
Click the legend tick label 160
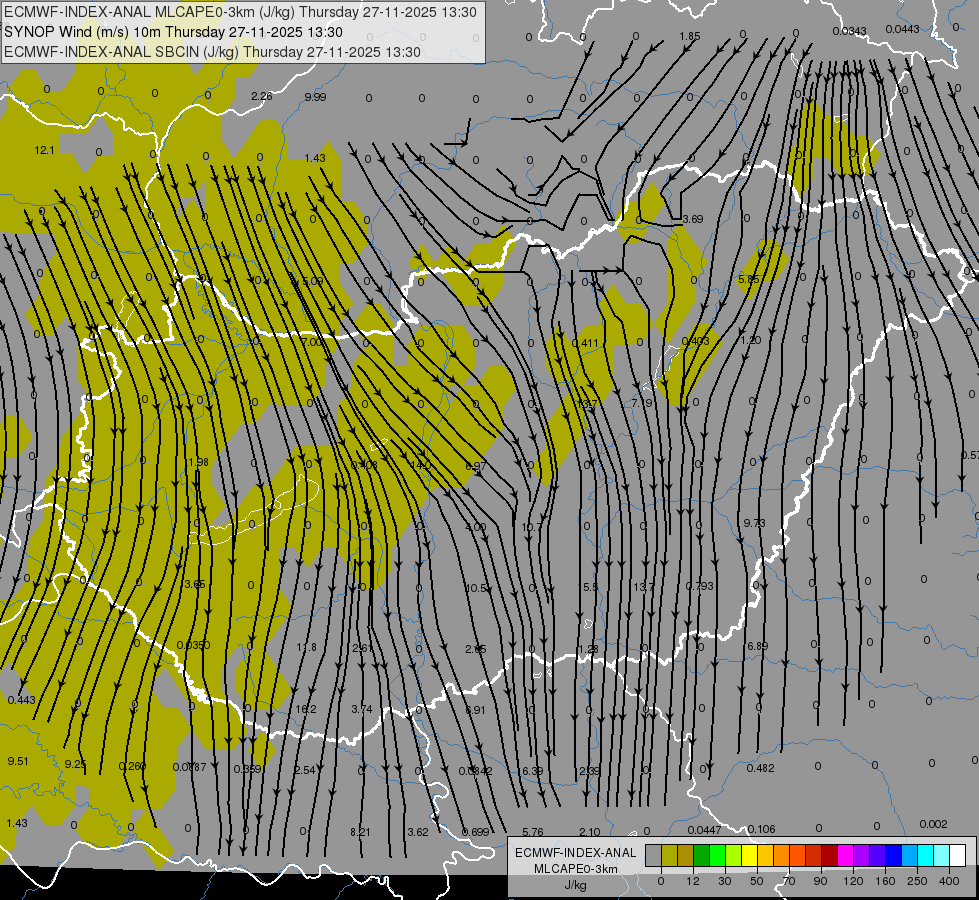click(x=885, y=881)
